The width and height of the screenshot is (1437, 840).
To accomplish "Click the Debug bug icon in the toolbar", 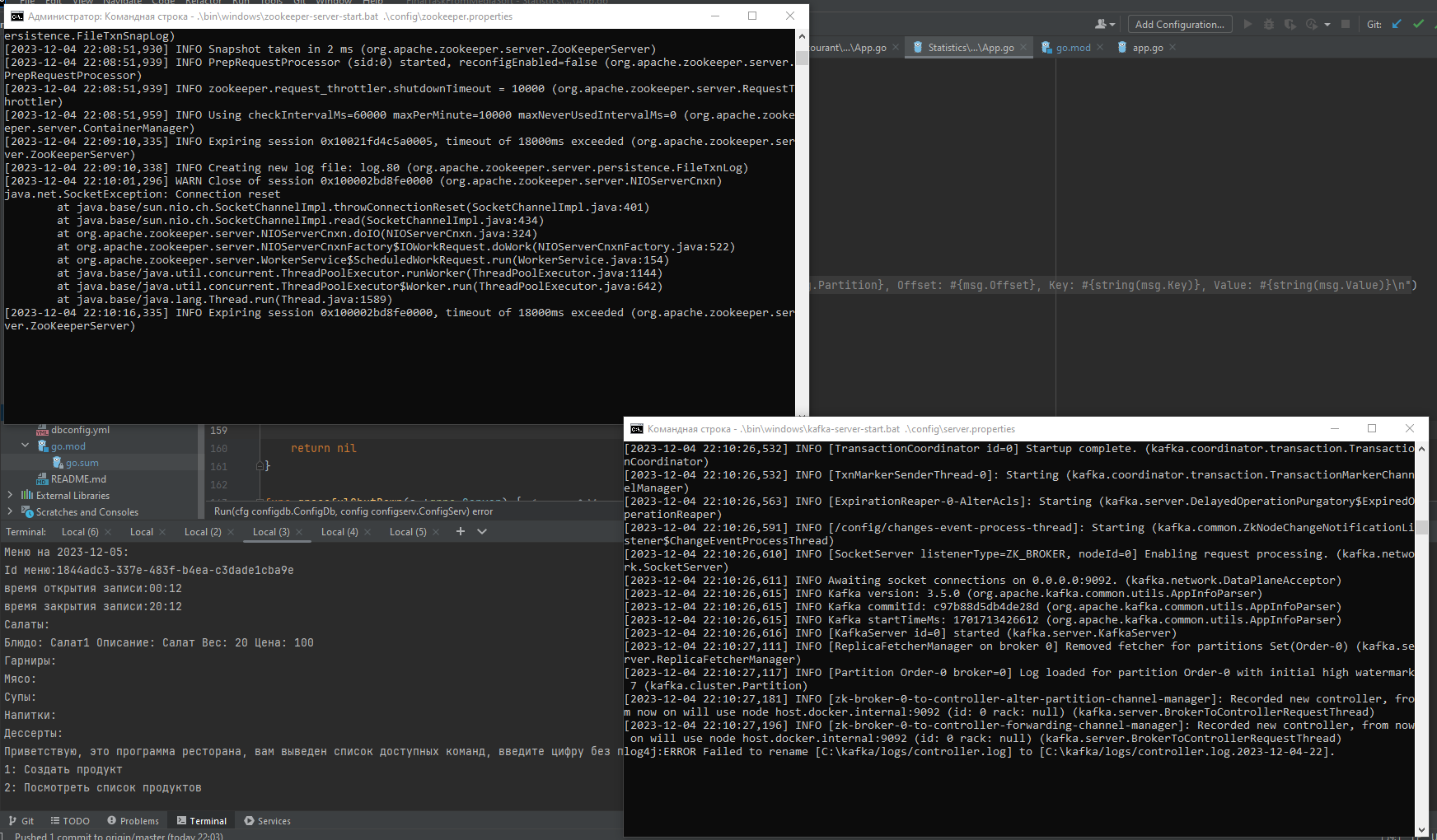I will click(x=1269, y=25).
